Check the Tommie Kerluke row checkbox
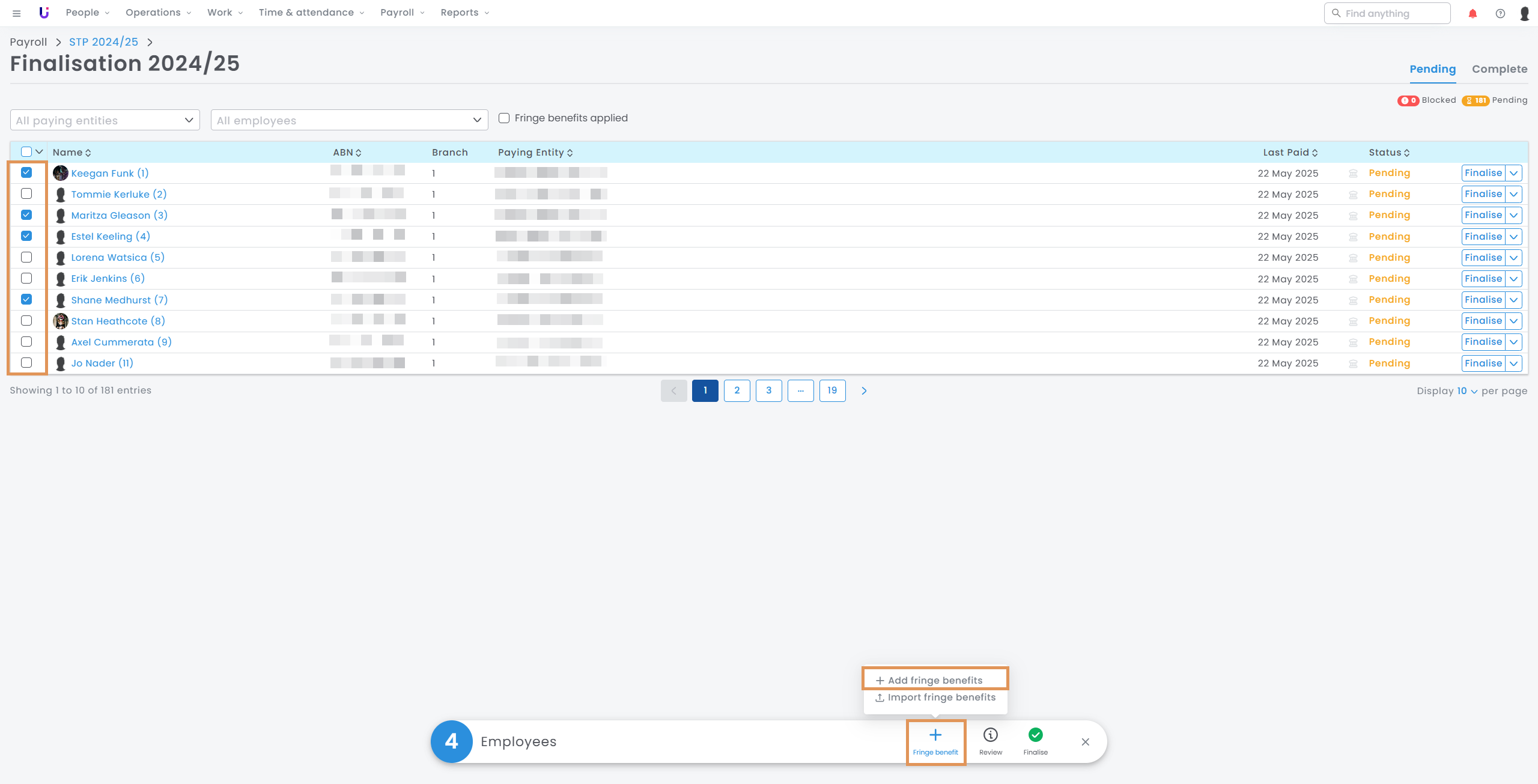The height and width of the screenshot is (784, 1538). tap(26, 193)
